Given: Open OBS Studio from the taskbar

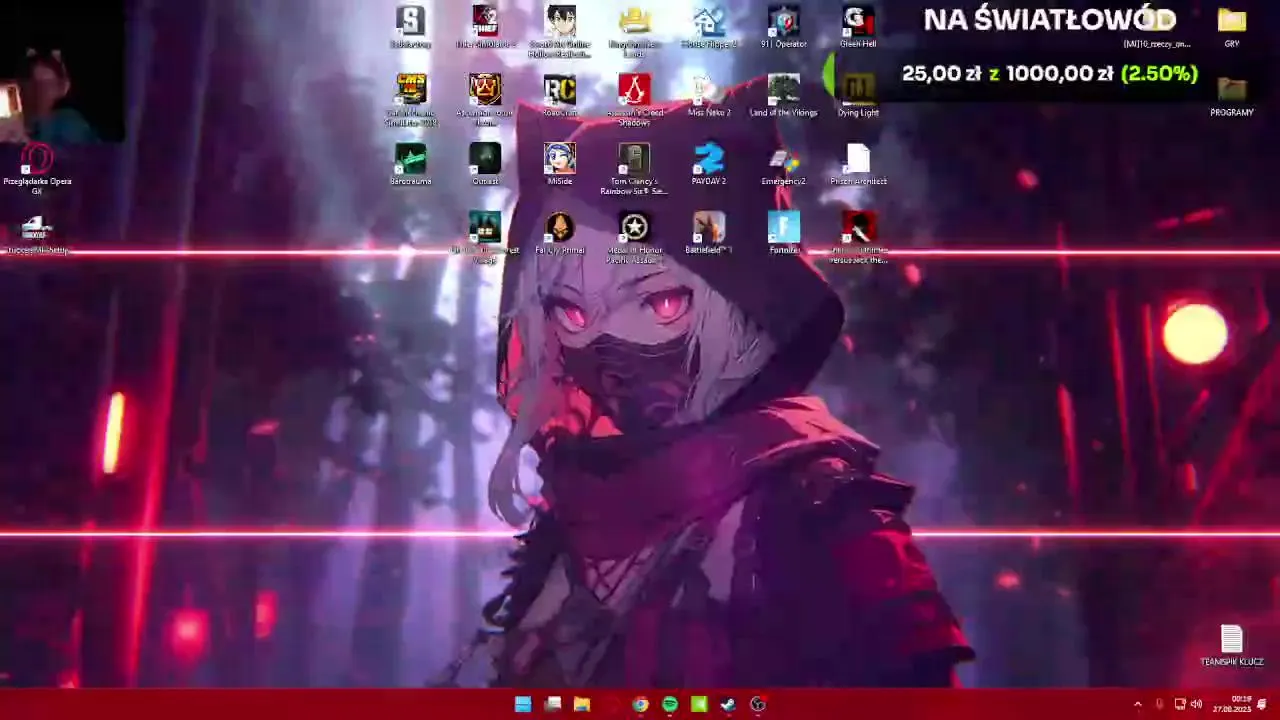Looking at the screenshot, I should tap(757, 704).
